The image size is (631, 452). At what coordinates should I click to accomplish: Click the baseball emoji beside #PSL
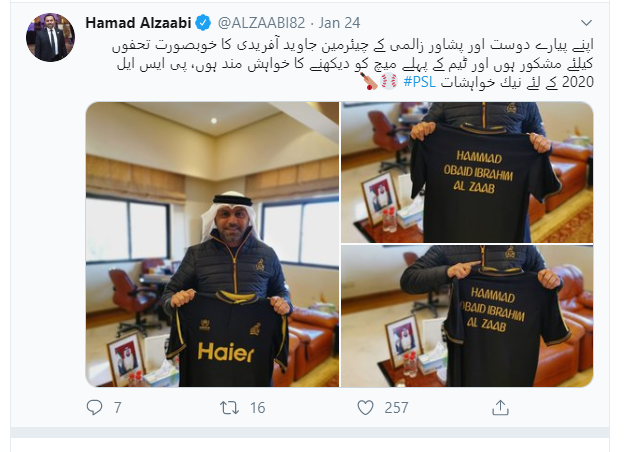pyautogui.click(x=389, y=82)
